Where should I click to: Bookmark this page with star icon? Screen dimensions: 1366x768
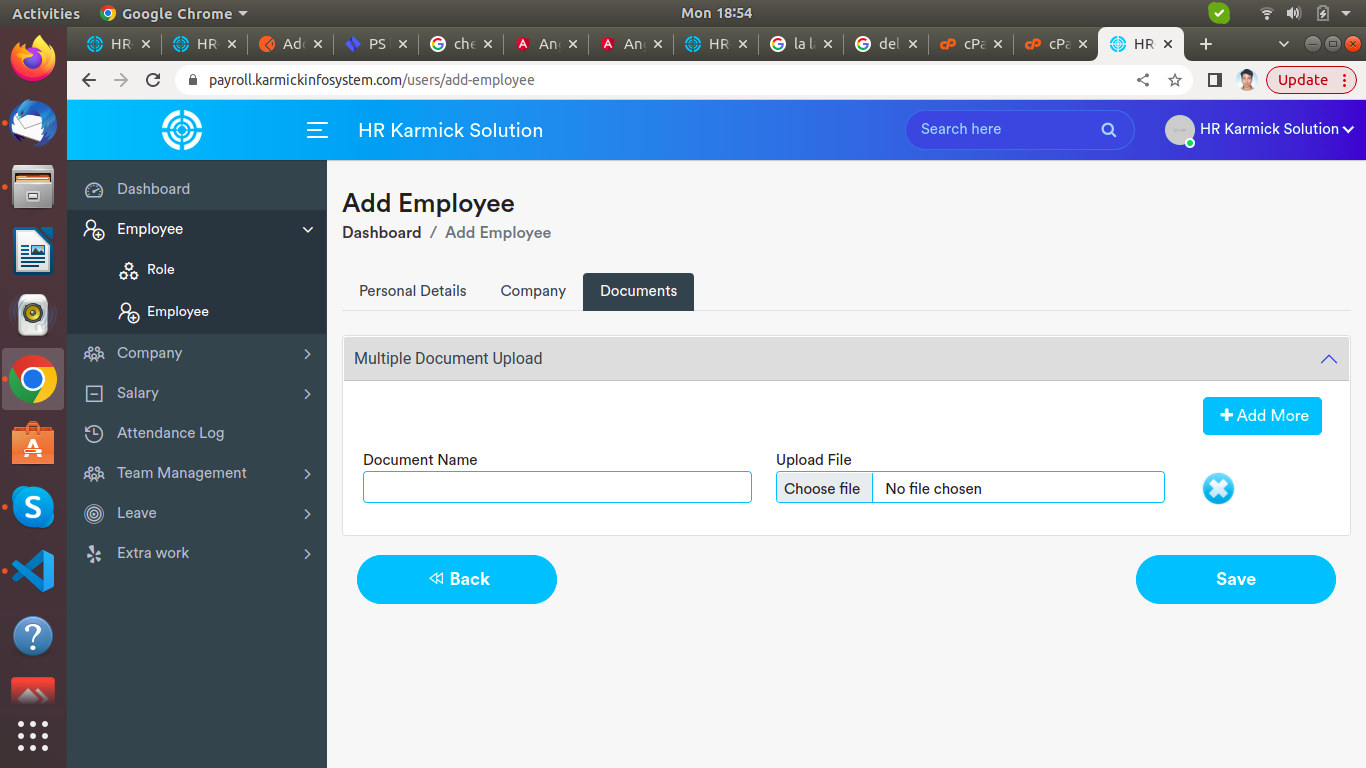click(1175, 80)
